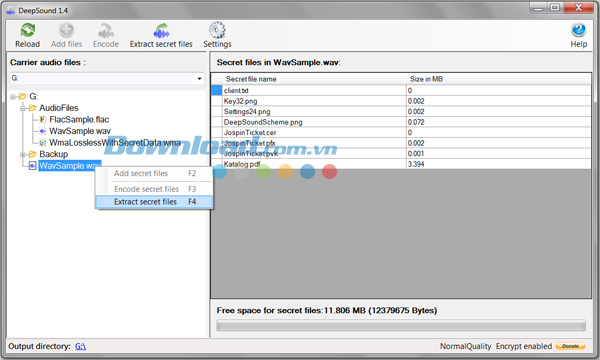This screenshot has width=600, height=360.
Task: Open the drive G: dropdown arrow
Action: click(199, 78)
